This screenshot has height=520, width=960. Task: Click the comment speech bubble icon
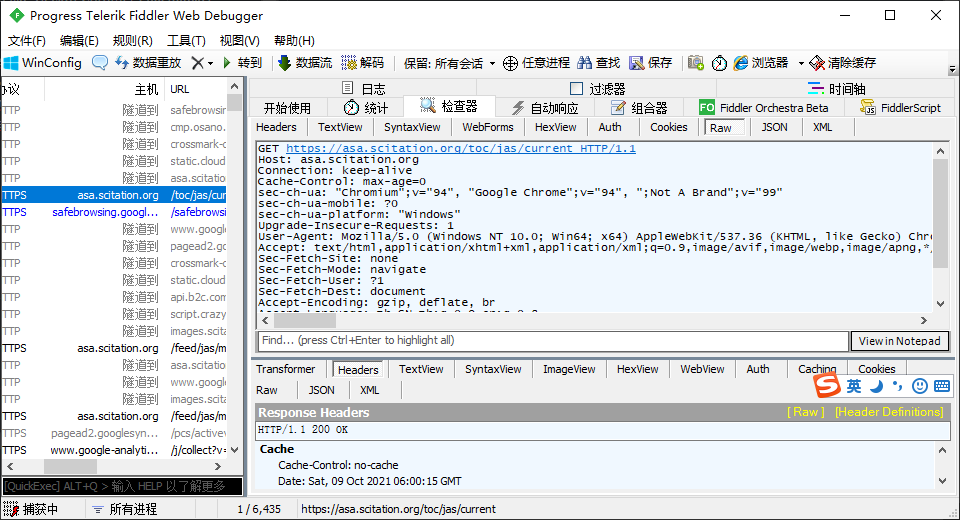(x=100, y=63)
